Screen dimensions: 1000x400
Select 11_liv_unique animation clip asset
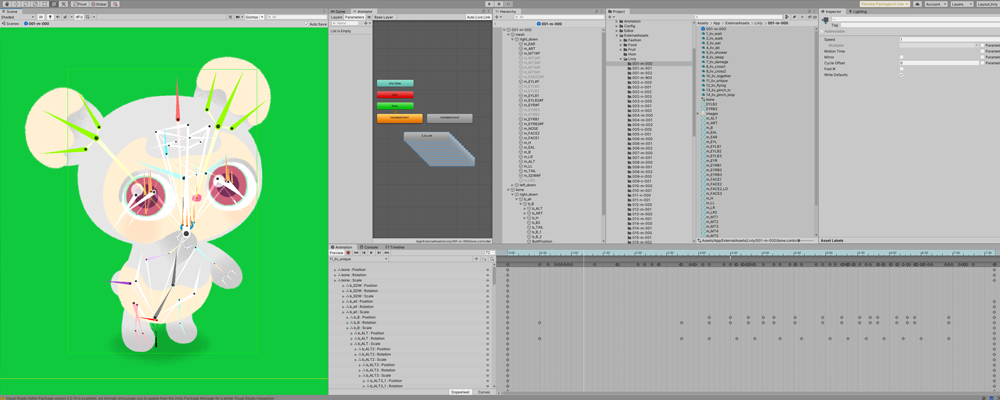click(717, 80)
